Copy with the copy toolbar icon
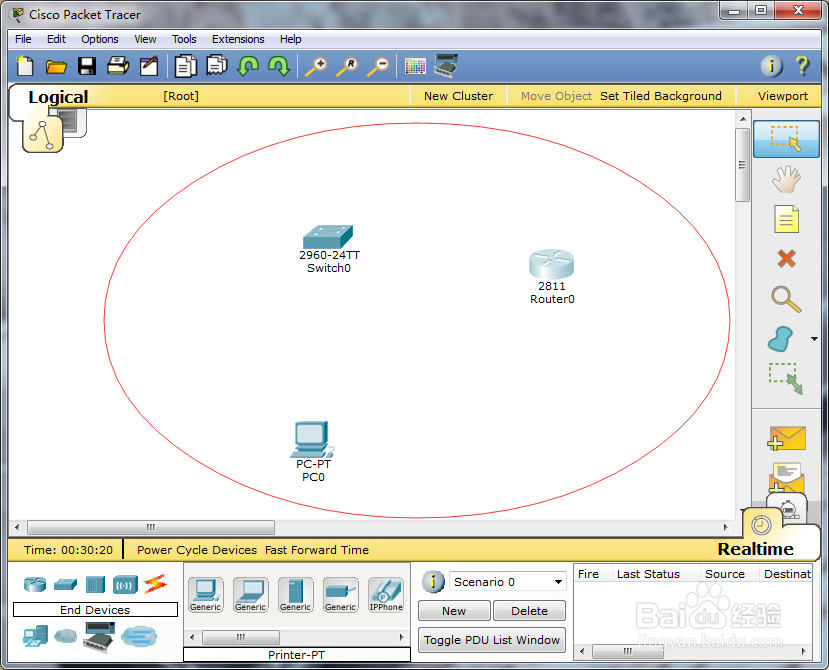 186,66
